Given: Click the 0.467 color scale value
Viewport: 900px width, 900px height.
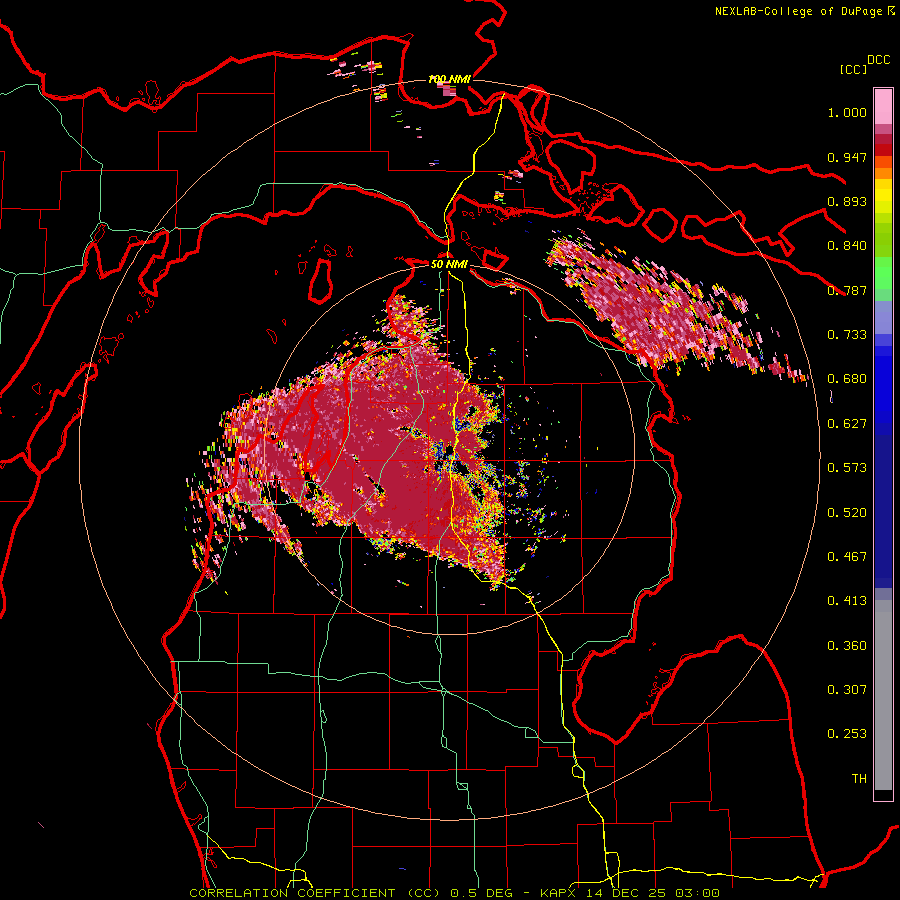Looking at the screenshot, I should [x=847, y=557].
